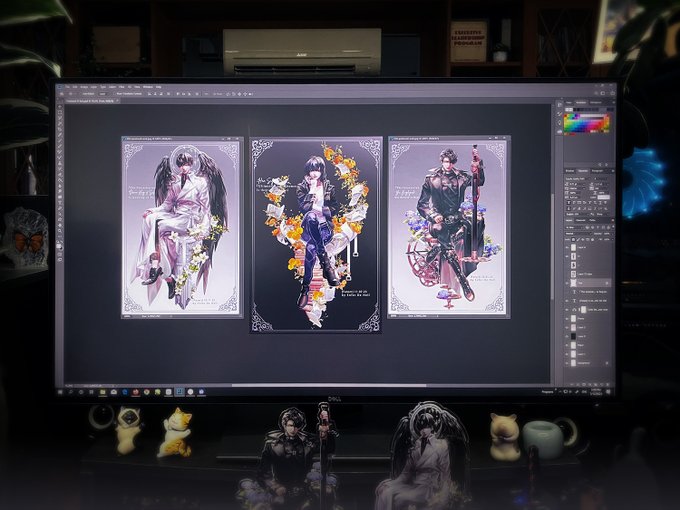Open the Image menu

tap(84, 87)
